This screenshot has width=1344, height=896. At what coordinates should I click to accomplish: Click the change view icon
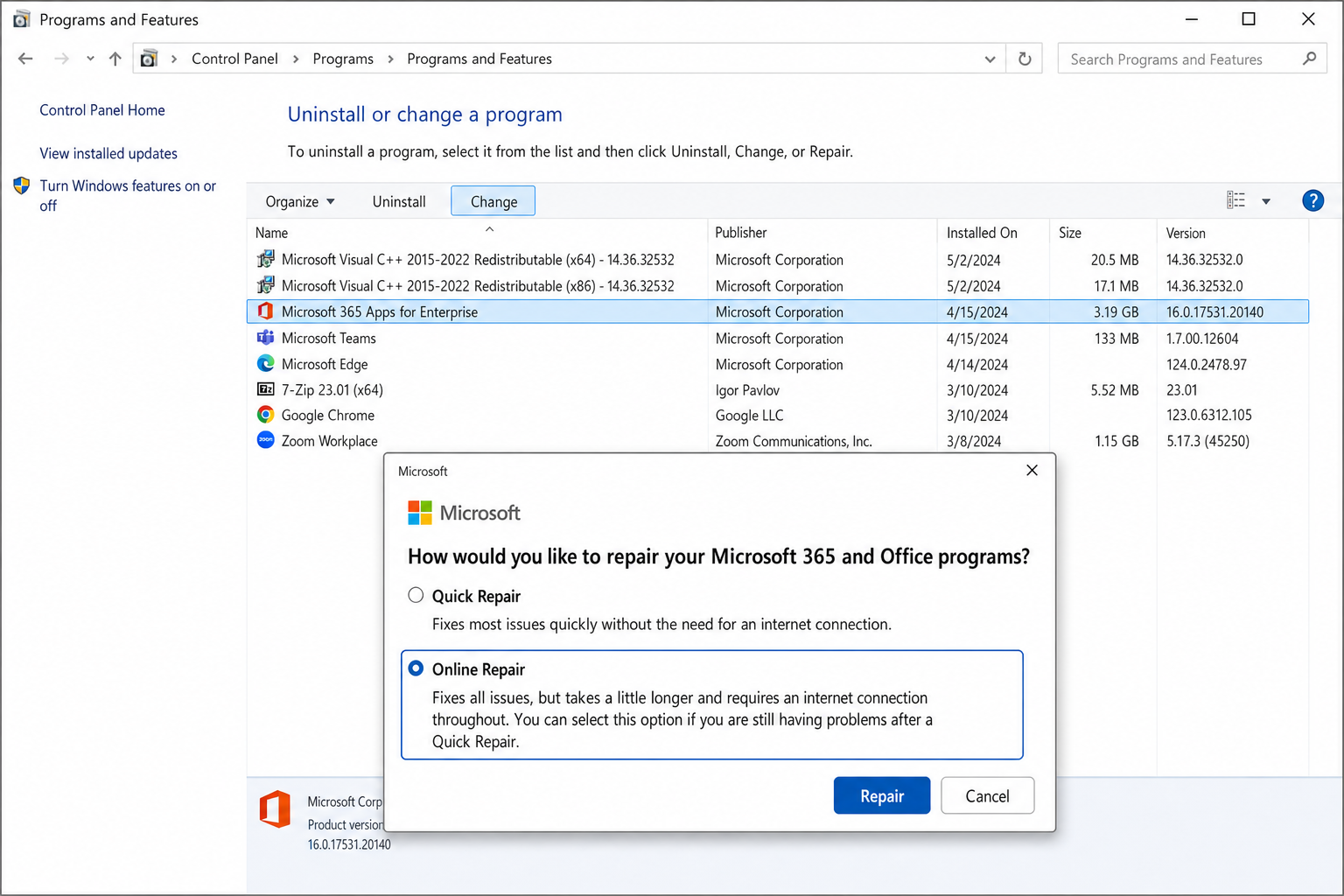[1235, 200]
